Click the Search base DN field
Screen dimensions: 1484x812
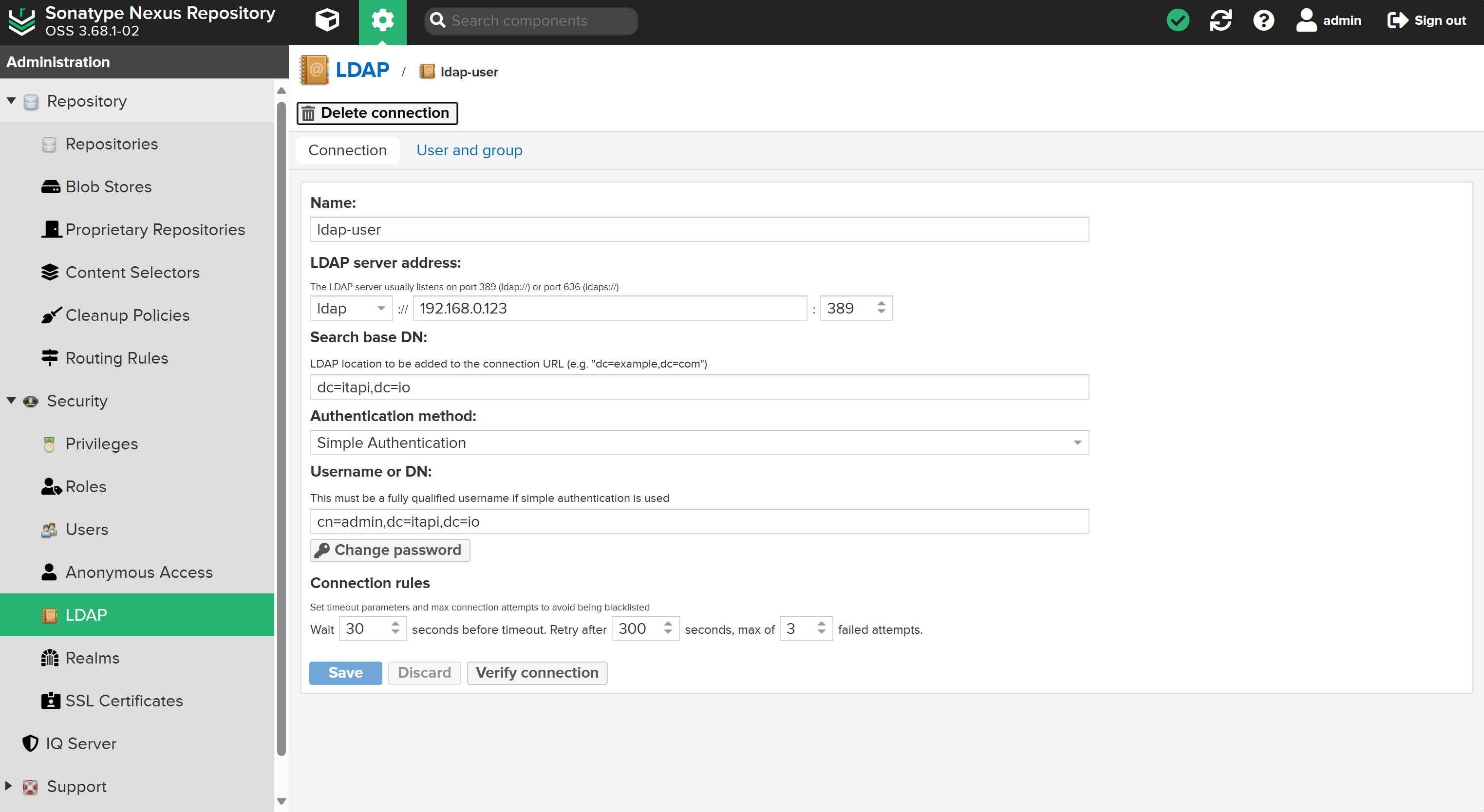[x=699, y=387]
